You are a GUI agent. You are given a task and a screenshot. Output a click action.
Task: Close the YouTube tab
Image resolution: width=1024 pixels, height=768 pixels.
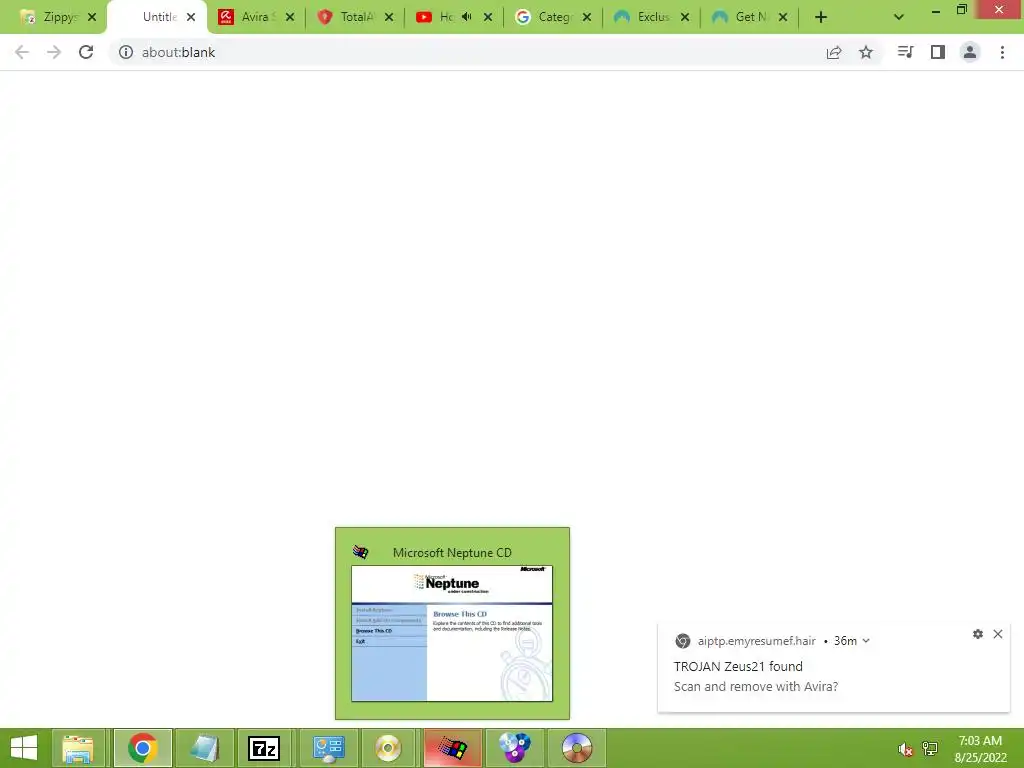pyautogui.click(x=488, y=17)
